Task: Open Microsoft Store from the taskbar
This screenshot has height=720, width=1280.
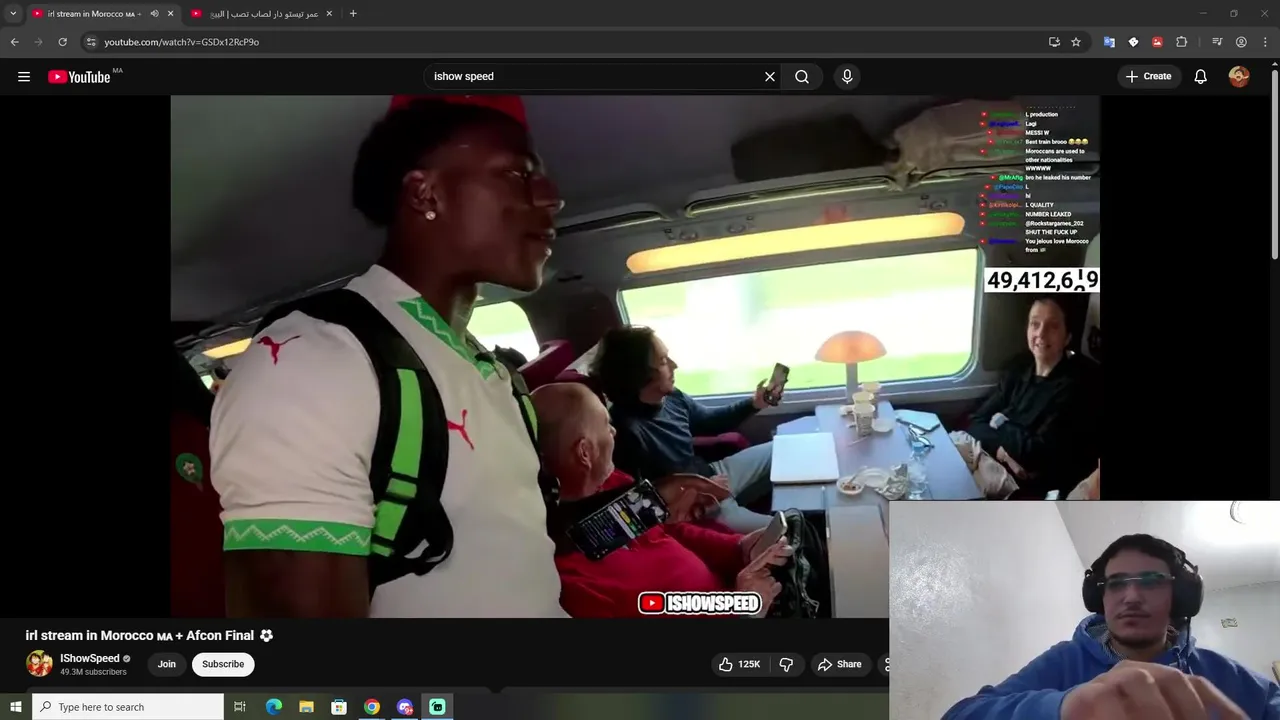Action: pos(339,707)
